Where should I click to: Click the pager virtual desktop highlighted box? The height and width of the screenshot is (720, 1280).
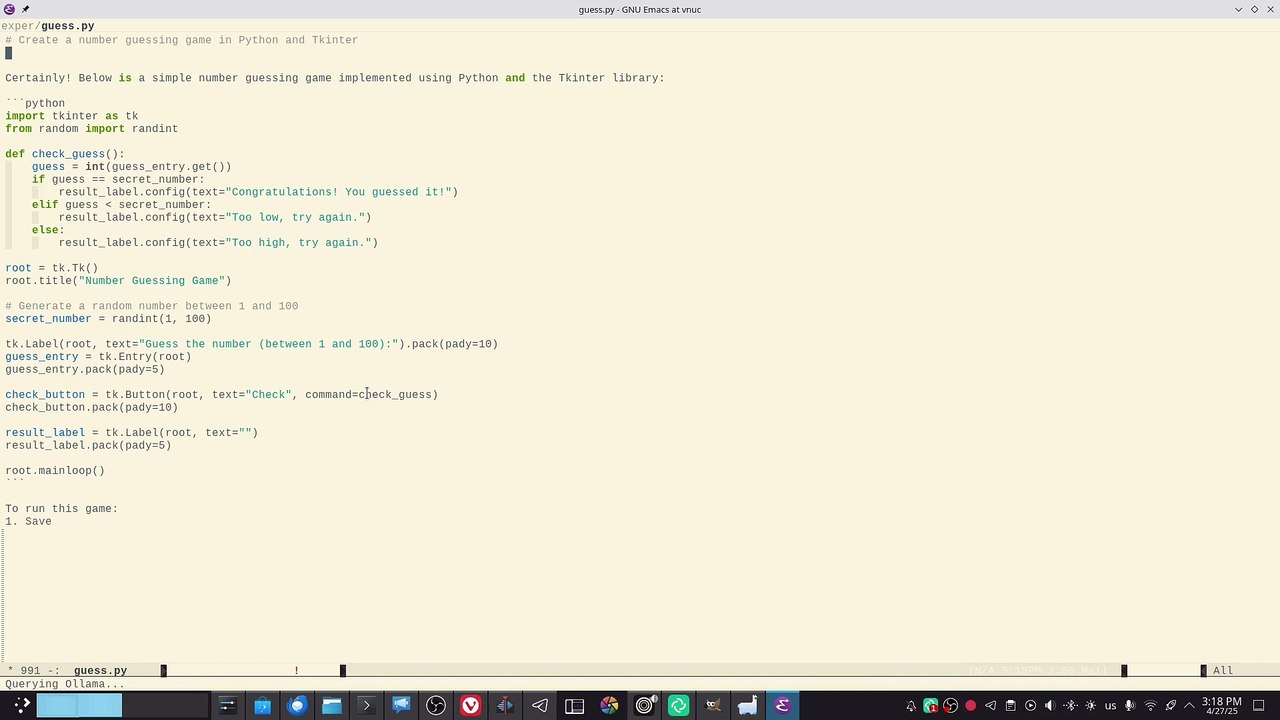79,706
